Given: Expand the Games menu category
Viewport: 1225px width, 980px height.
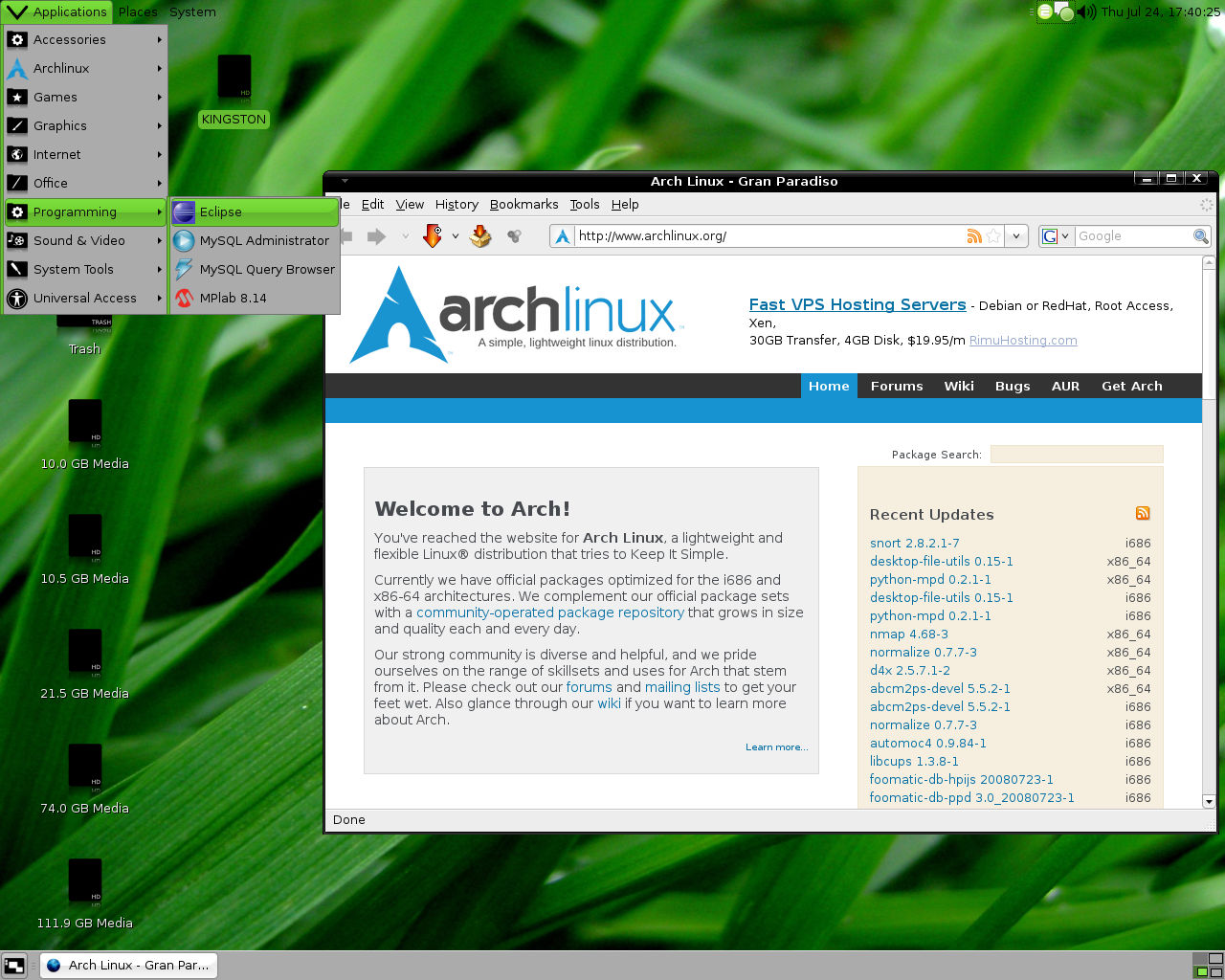Looking at the screenshot, I should click(84, 97).
